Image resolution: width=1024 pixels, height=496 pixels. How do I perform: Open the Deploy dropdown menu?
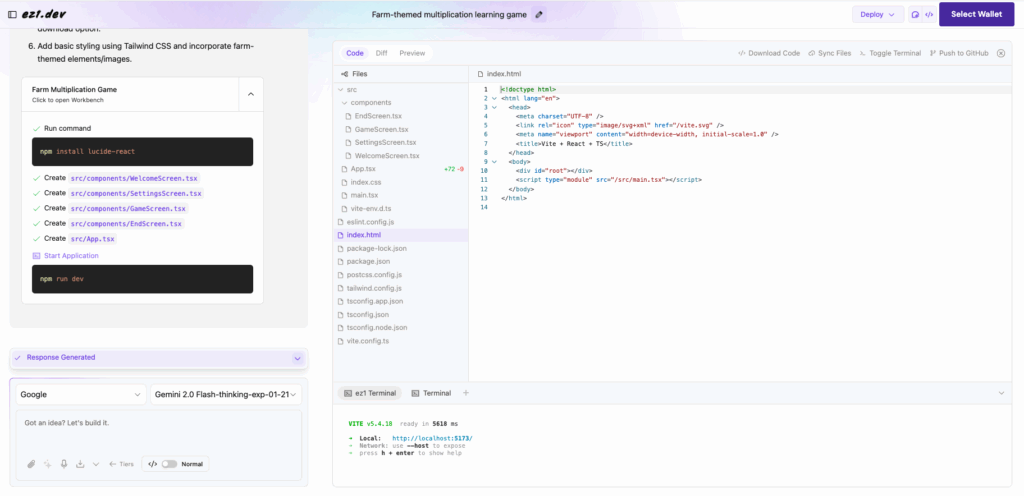pos(877,15)
